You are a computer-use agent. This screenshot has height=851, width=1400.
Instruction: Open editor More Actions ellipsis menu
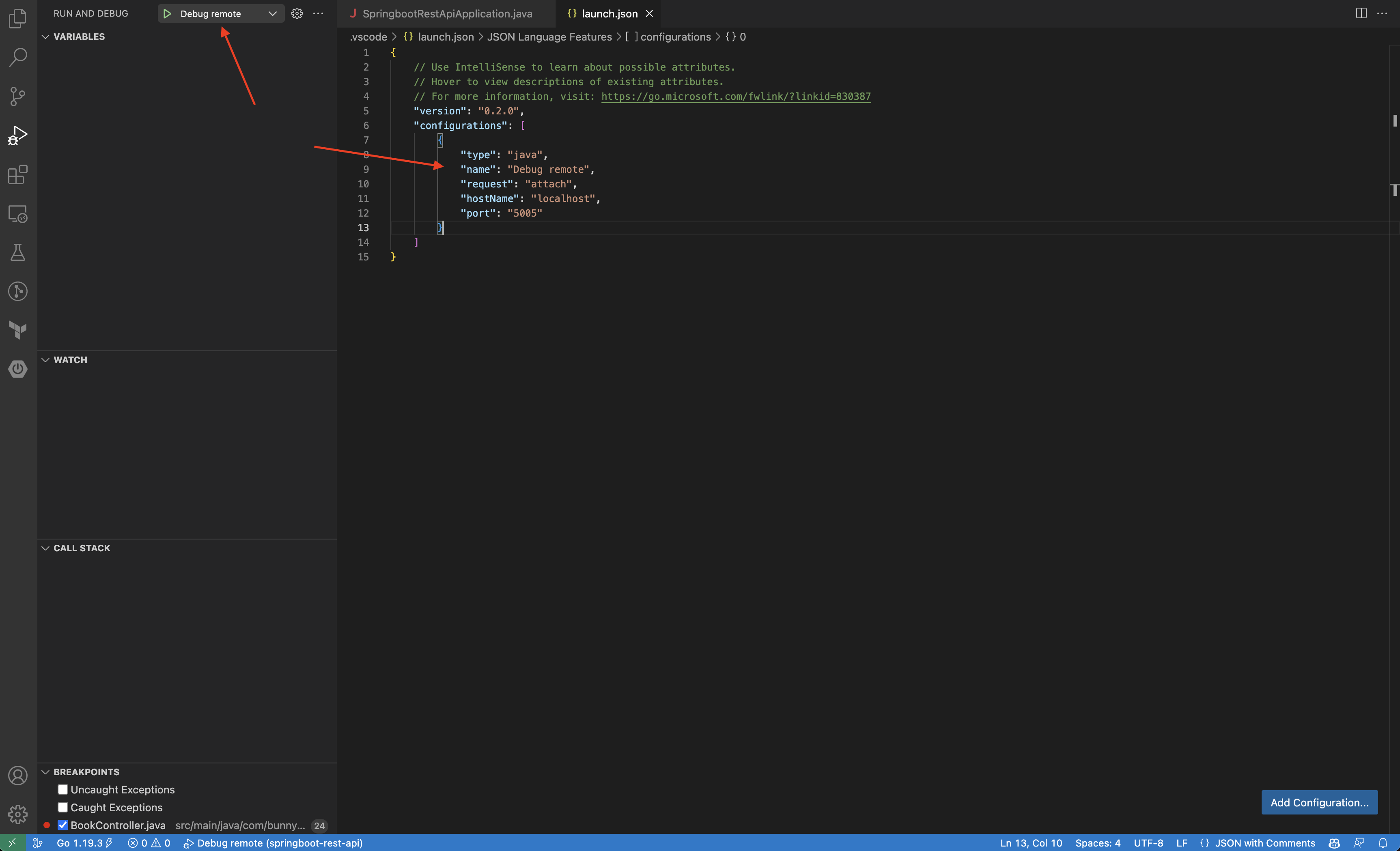pos(1383,13)
